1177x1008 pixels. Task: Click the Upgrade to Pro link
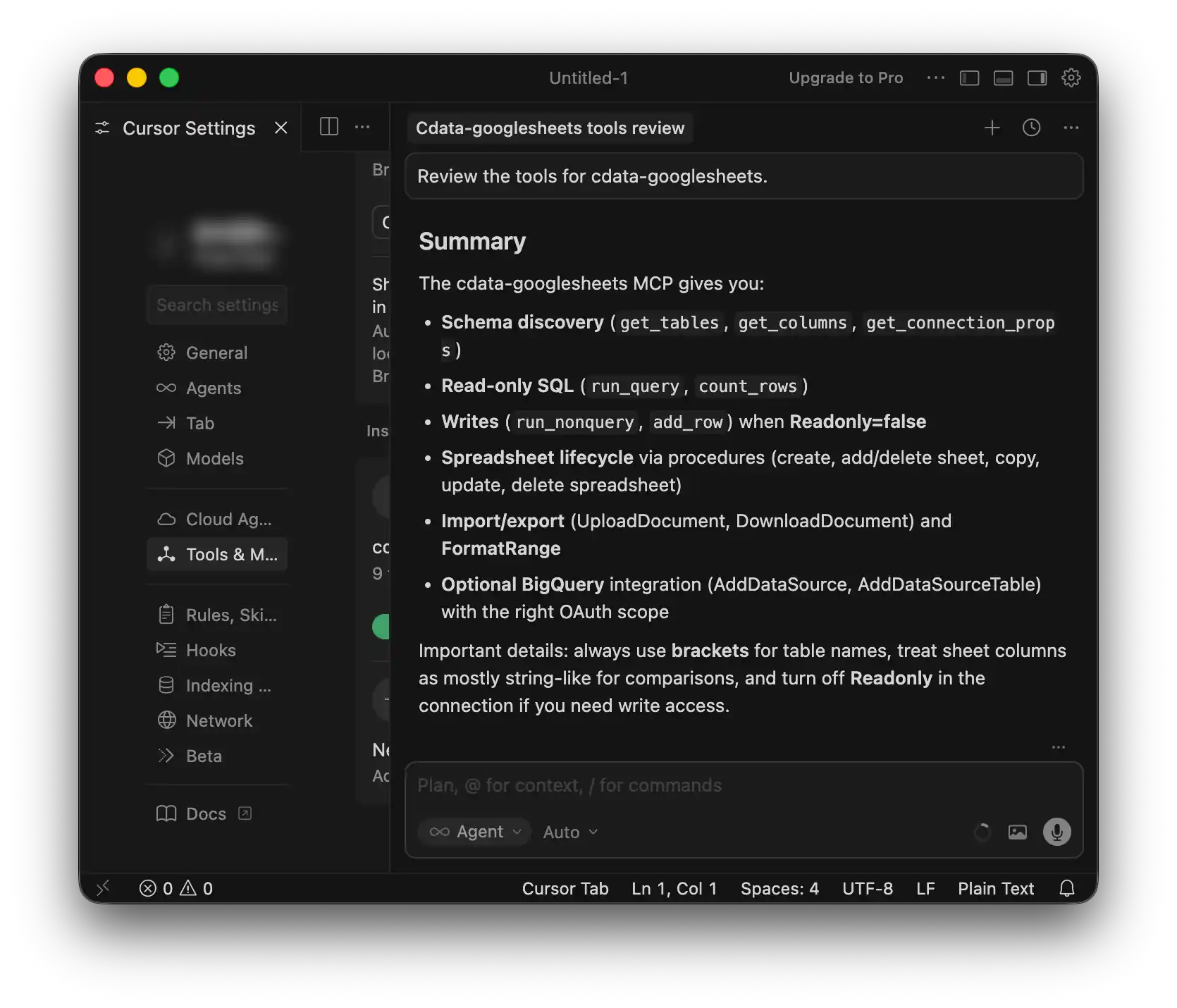[x=846, y=78]
